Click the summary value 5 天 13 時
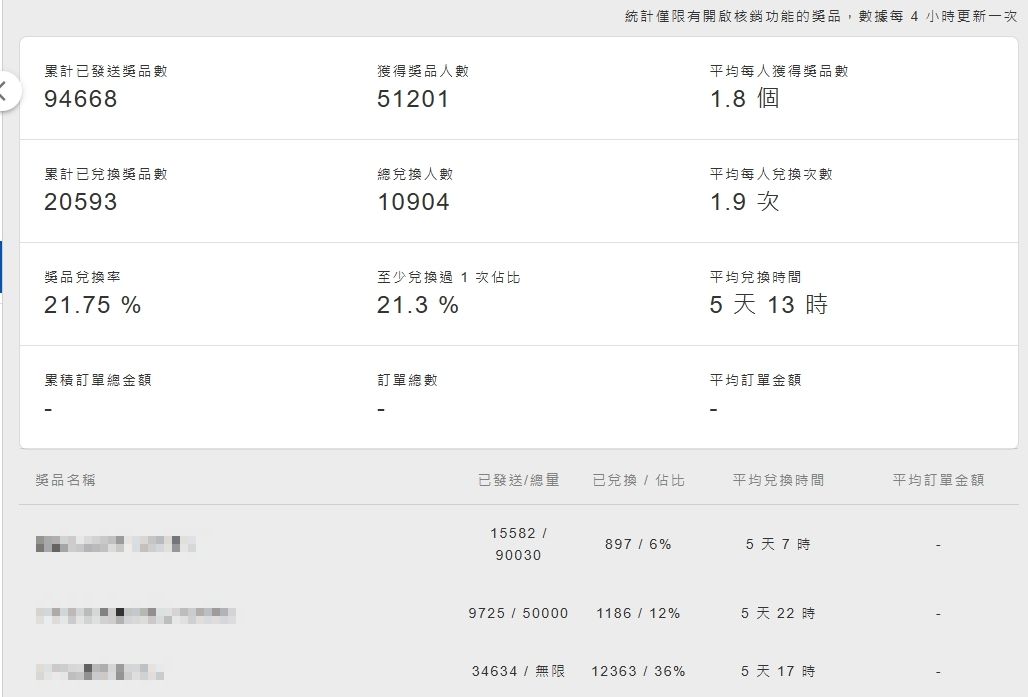The width and height of the screenshot is (1028, 697). (x=768, y=306)
